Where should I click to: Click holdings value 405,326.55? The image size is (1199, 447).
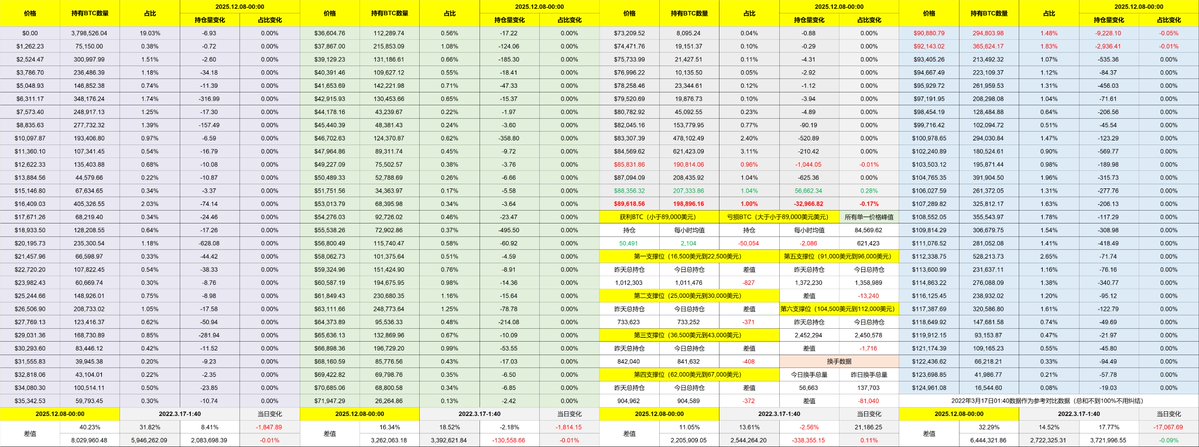pos(89,205)
